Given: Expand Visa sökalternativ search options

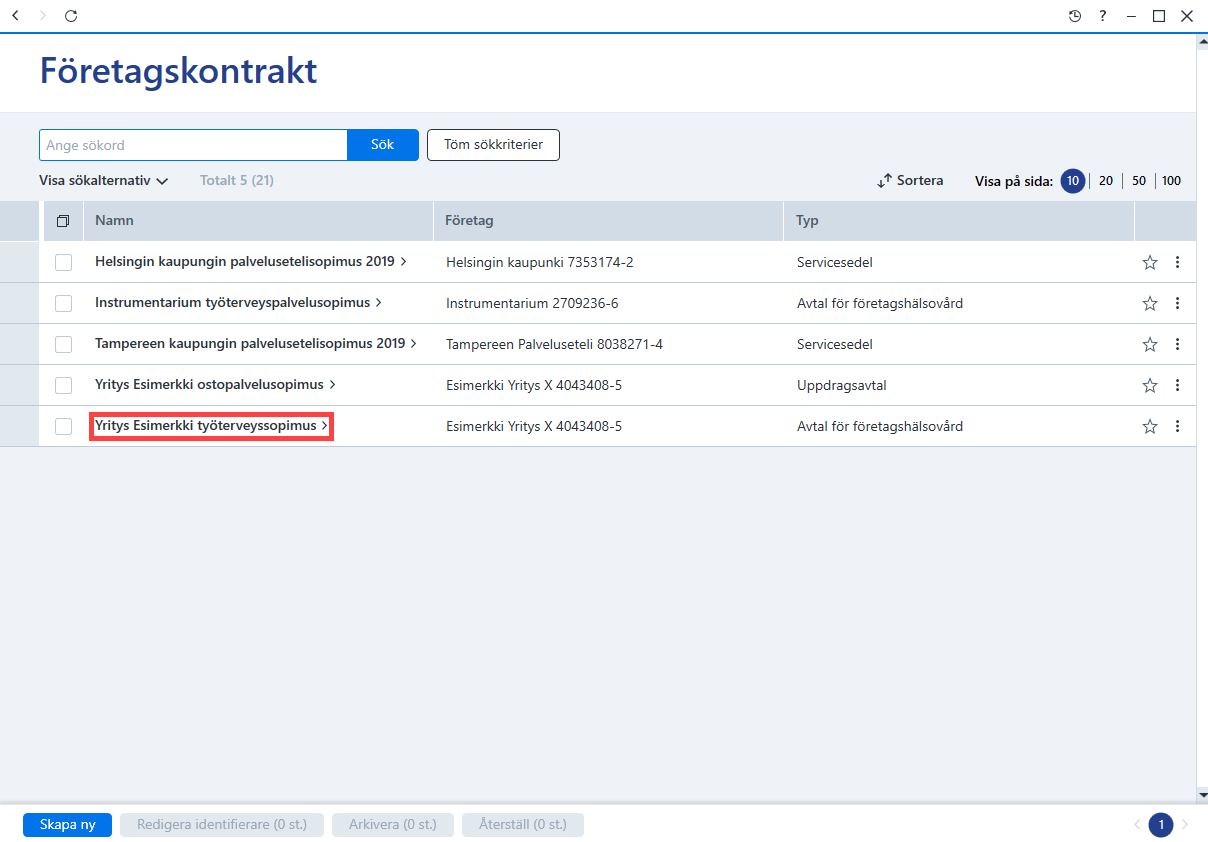Looking at the screenshot, I should tap(103, 181).
